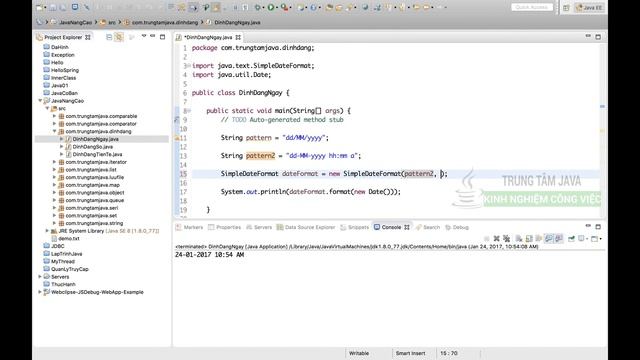Collapse All in Project Explorer toolbar
Viewport: 640px width, 360px height.
(x=109, y=37)
